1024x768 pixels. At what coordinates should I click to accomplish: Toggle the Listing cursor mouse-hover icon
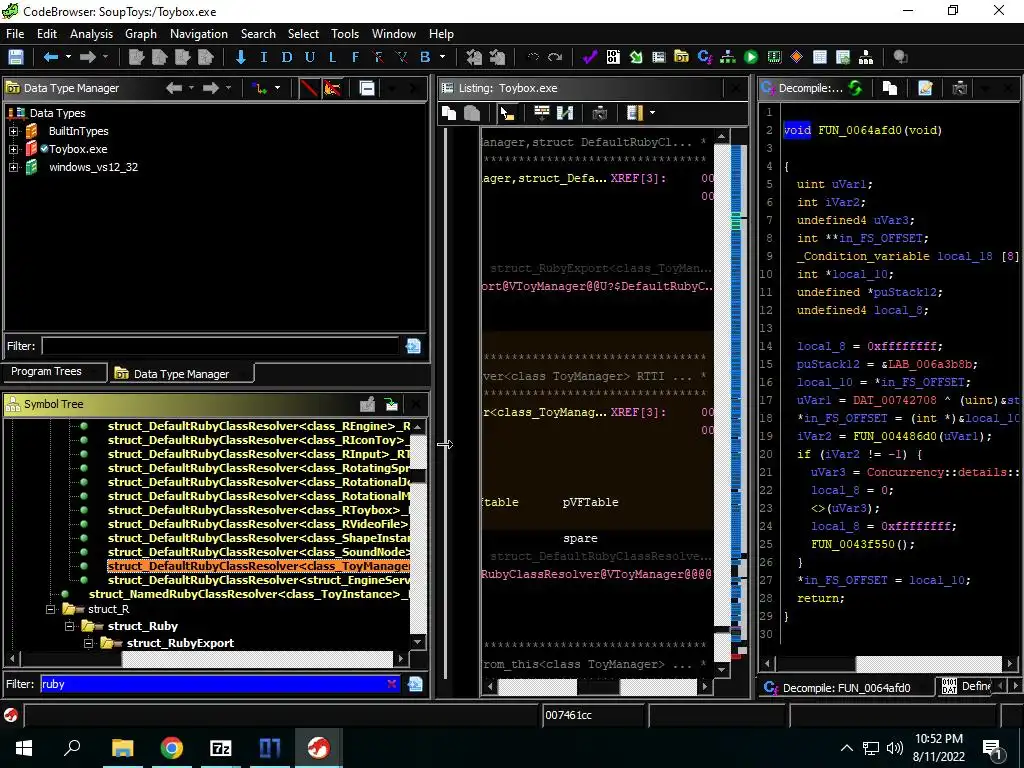[507, 113]
